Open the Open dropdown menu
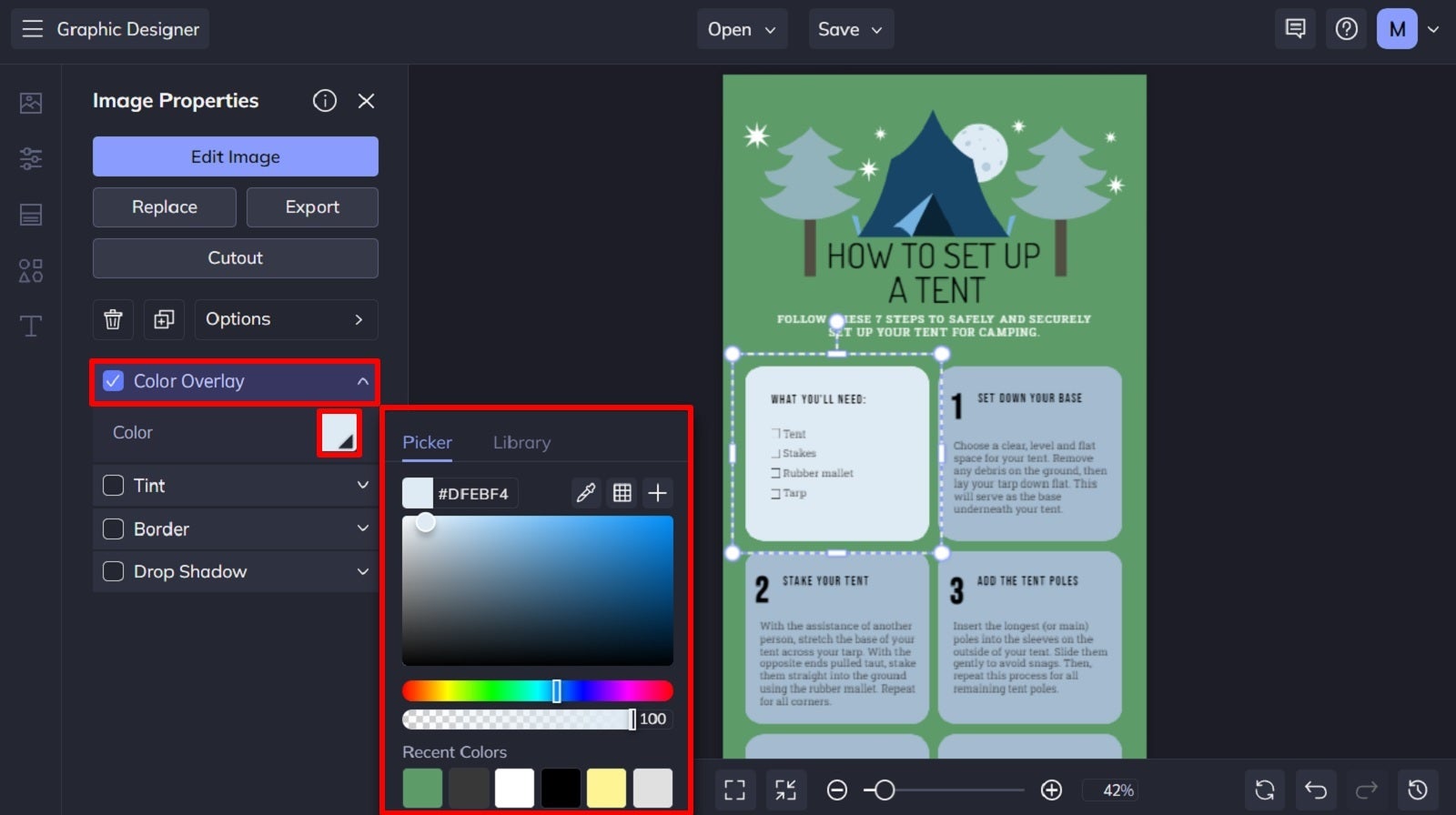 pyautogui.click(x=742, y=29)
